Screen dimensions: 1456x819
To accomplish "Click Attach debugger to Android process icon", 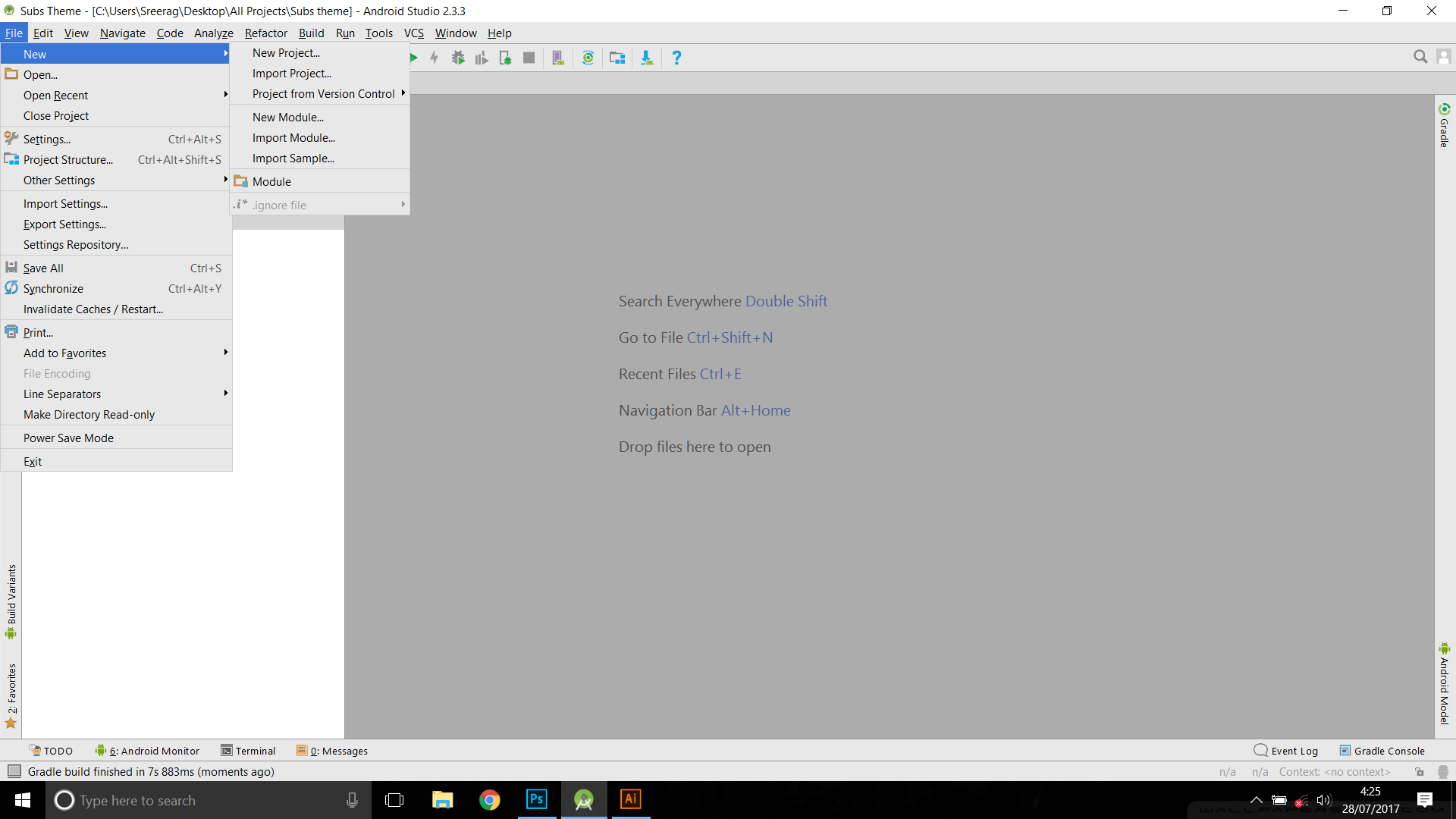I will (505, 58).
